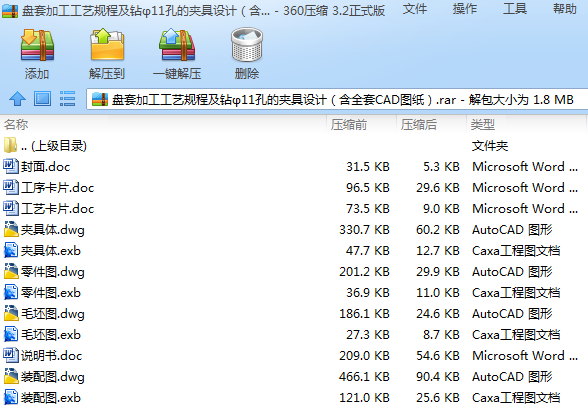
Task: Click the Caxa icon of 毛坯图.exb
Action: (x=10, y=334)
